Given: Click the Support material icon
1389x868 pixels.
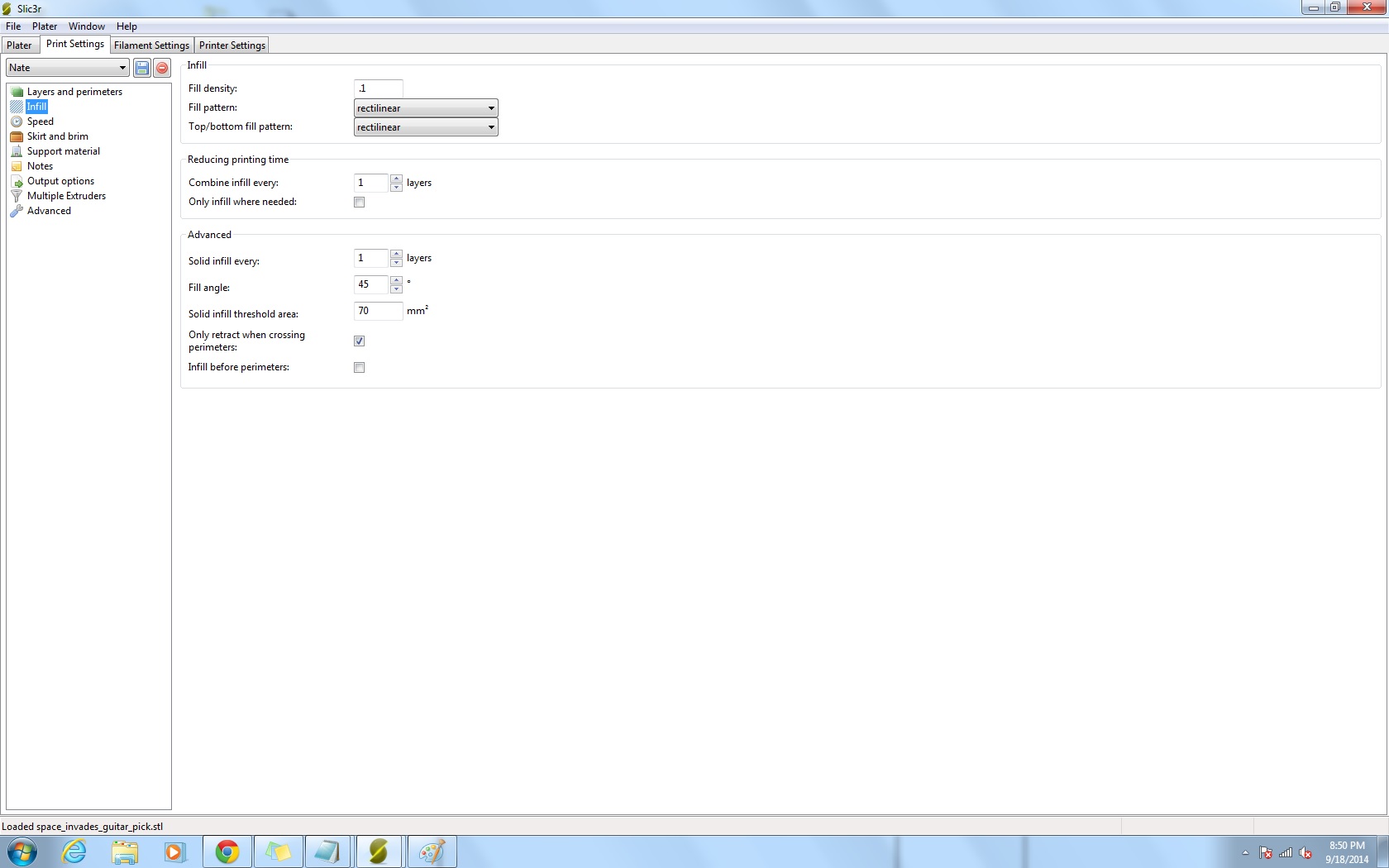Looking at the screenshot, I should coord(17,151).
